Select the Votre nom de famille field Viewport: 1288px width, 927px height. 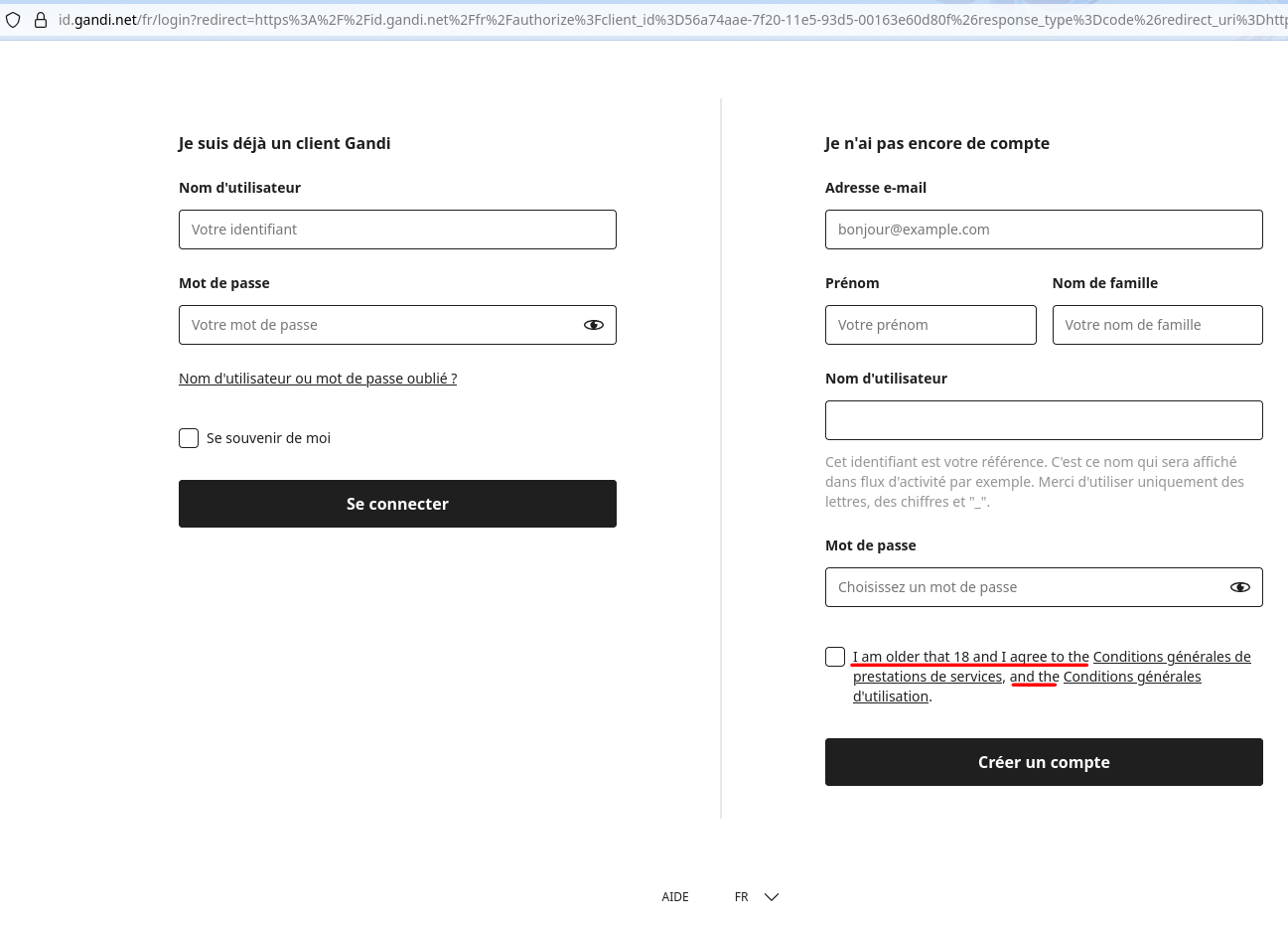pos(1158,325)
